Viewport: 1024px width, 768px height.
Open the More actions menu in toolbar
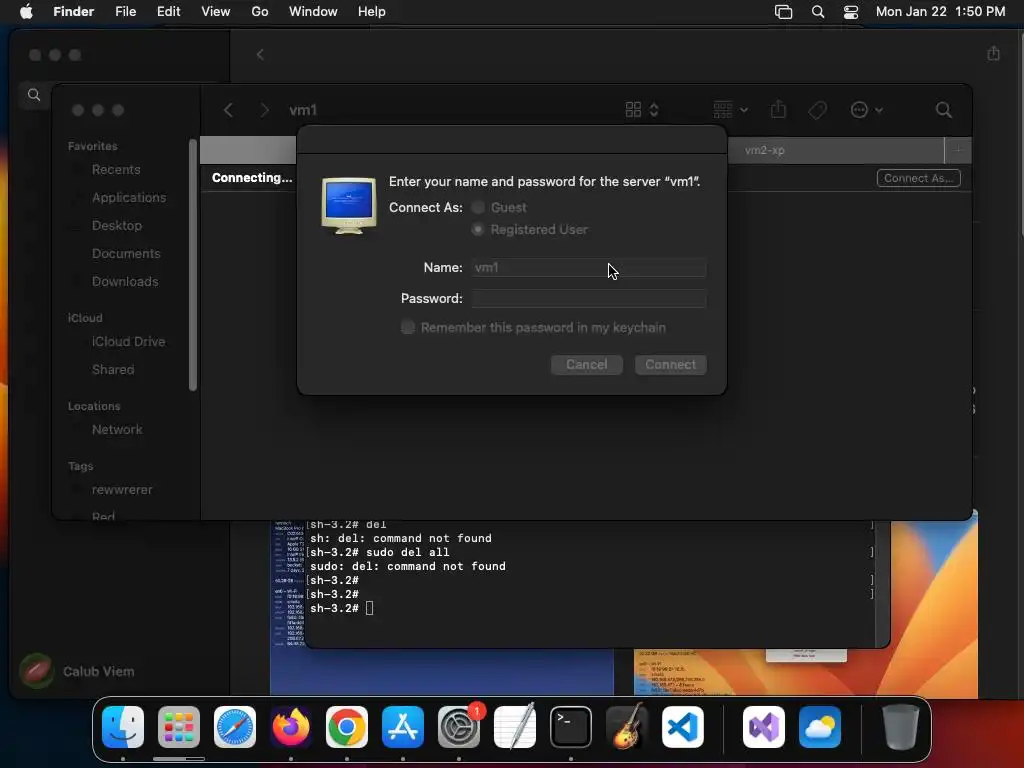pyautogui.click(x=866, y=110)
